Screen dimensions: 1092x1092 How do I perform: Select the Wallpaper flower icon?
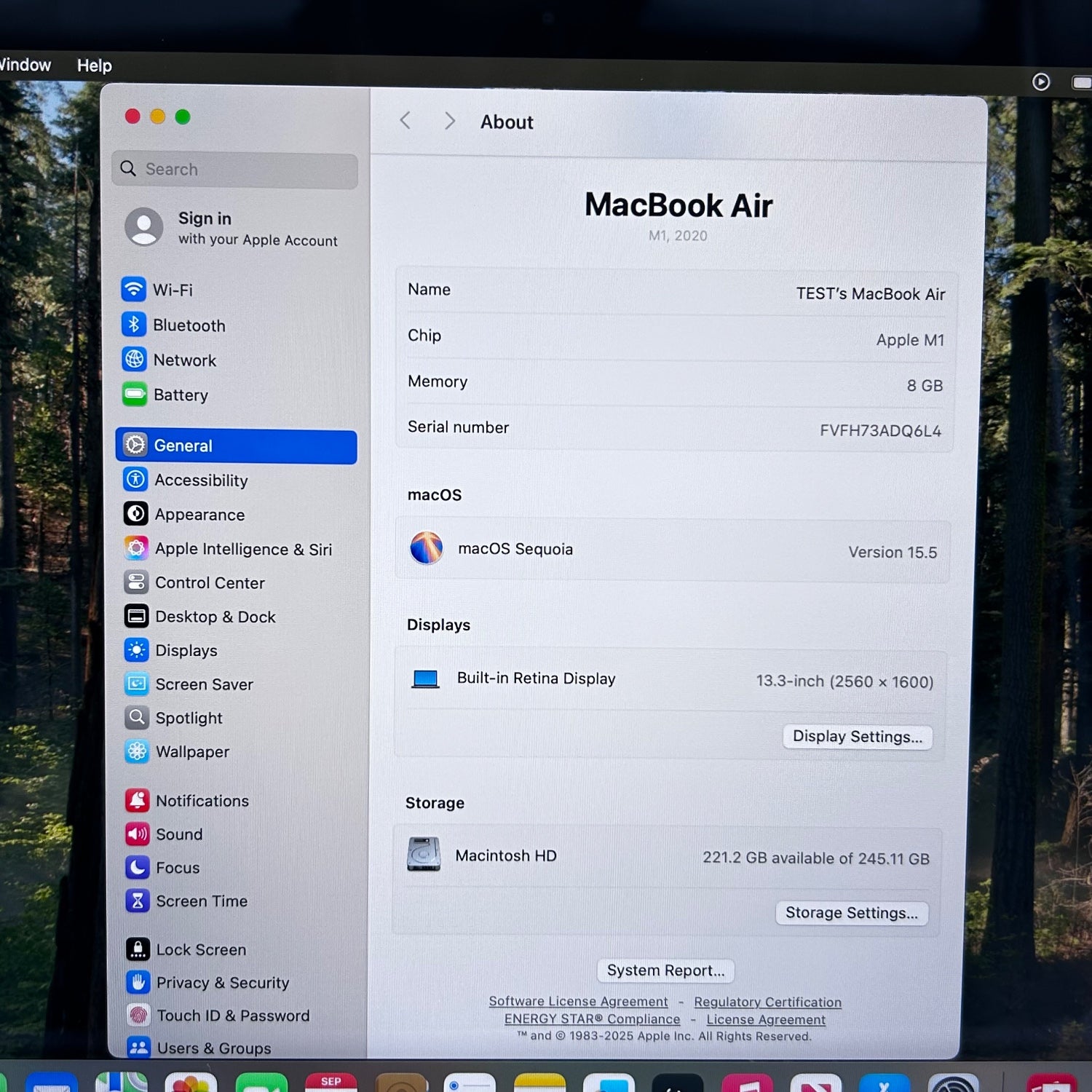pos(137,751)
